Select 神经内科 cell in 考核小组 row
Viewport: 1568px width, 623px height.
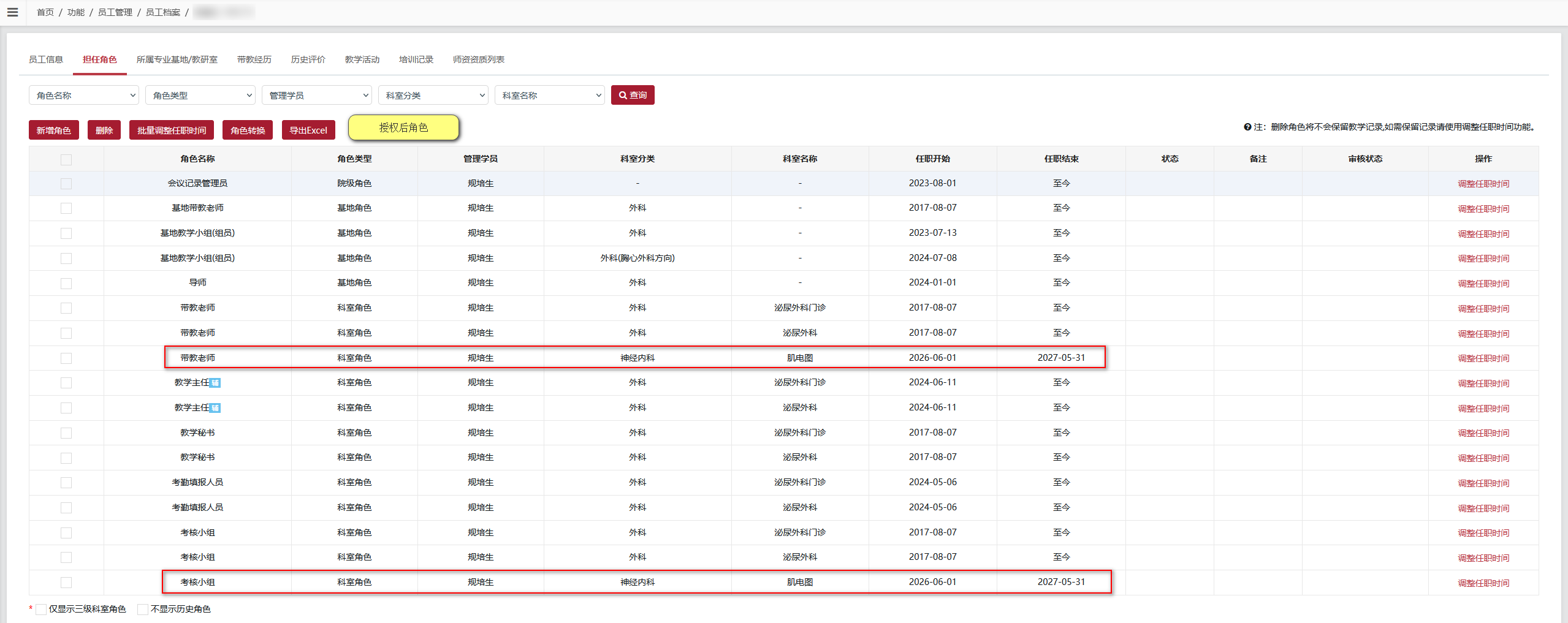637,582
